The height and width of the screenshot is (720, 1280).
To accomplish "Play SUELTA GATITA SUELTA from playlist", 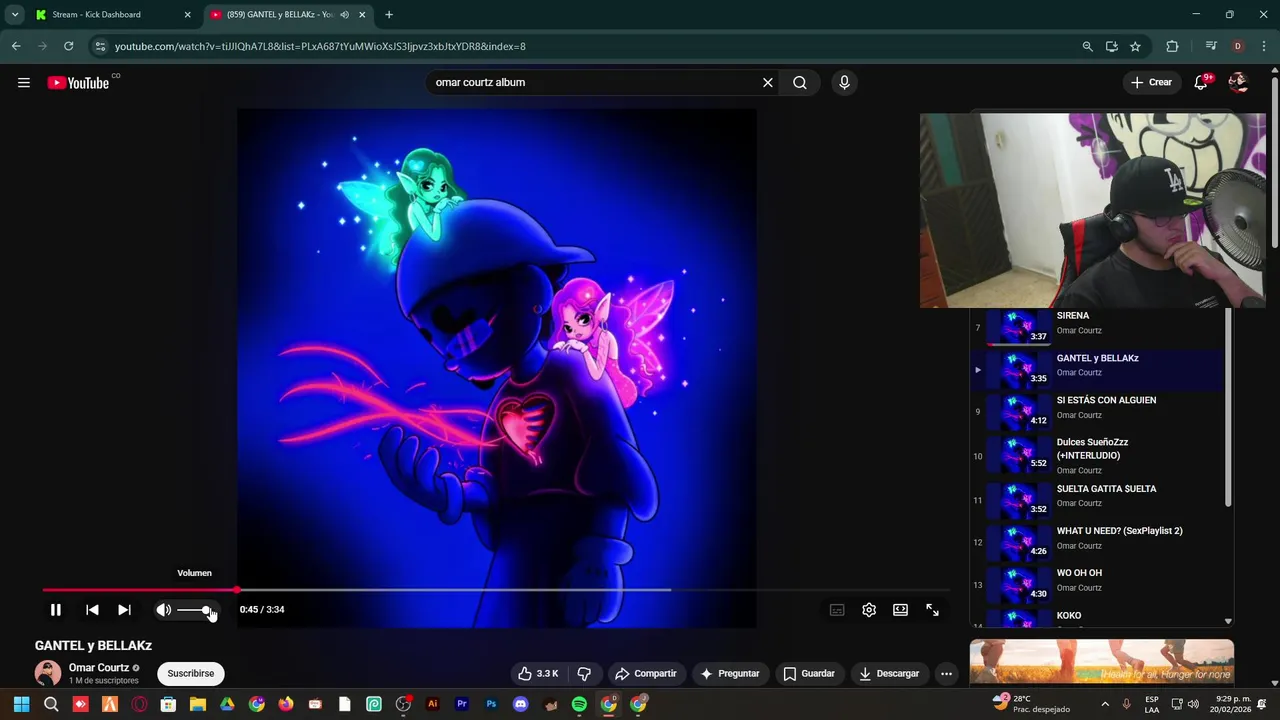I will click(1098, 500).
